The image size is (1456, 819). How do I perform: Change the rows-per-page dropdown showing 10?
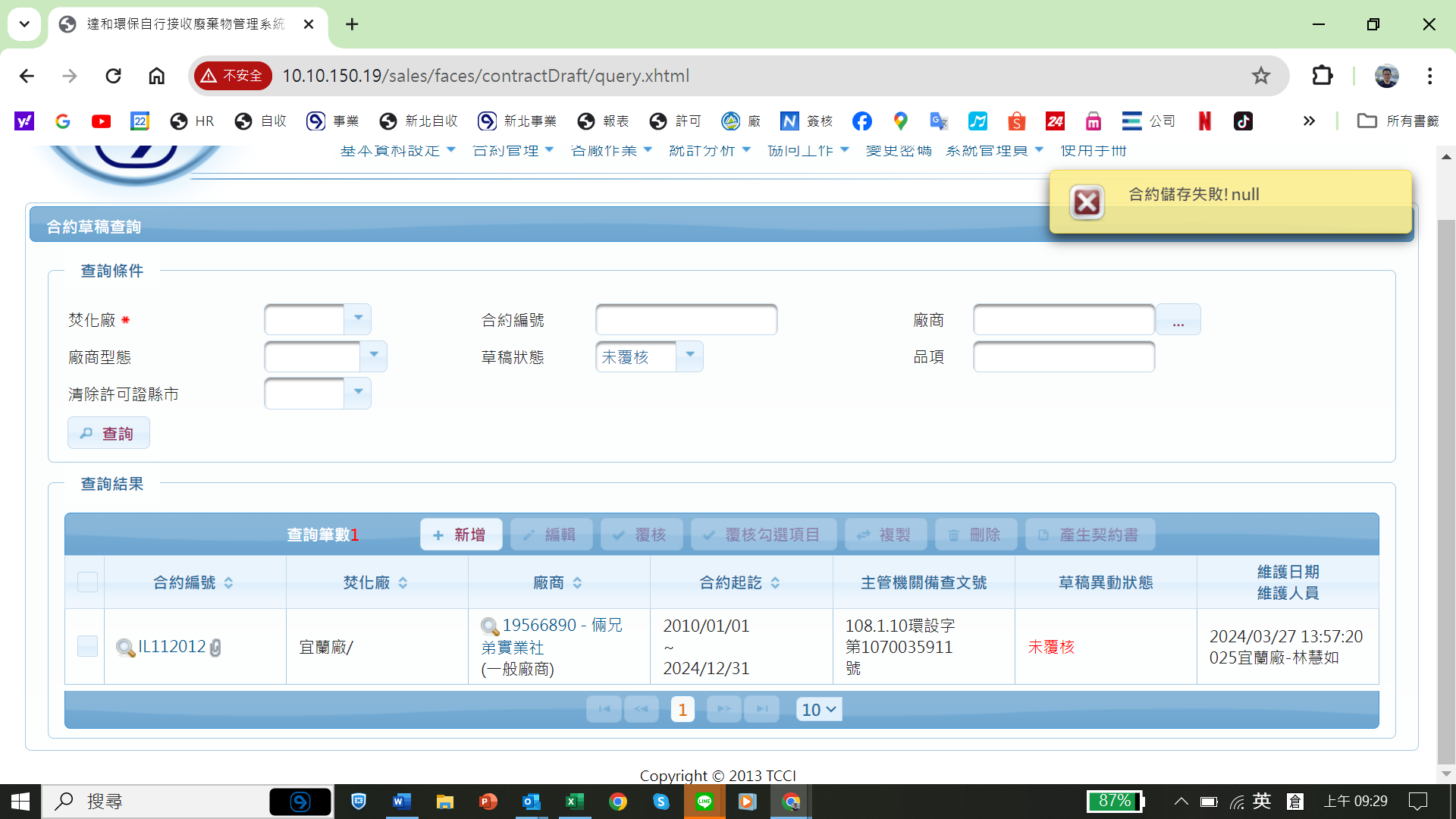pyautogui.click(x=818, y=710)
